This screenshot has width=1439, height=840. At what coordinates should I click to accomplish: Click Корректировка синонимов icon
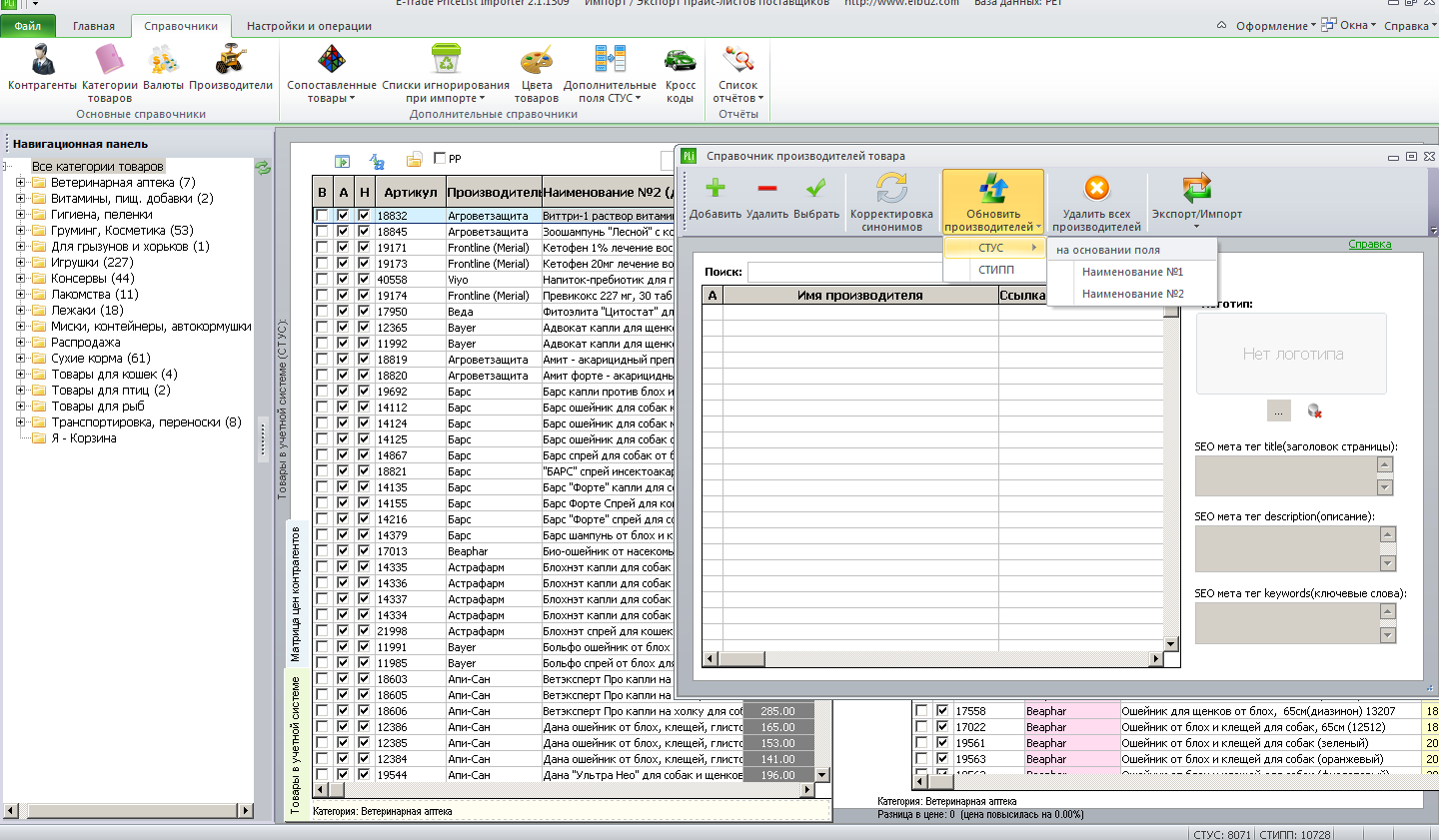pyautogui.click(x=891, y=188)
